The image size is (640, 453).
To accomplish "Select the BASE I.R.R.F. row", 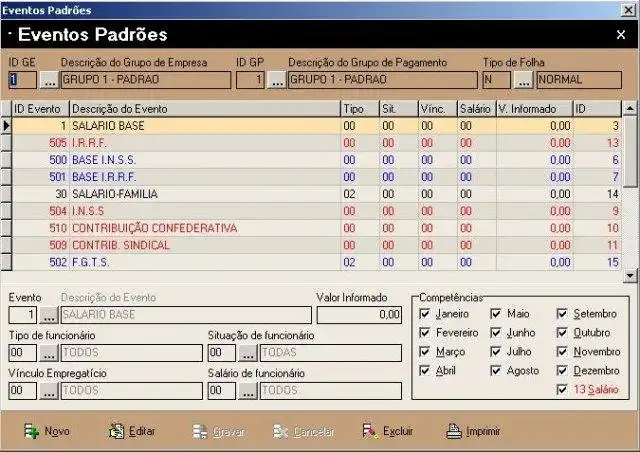I will (x=316, y=177).
